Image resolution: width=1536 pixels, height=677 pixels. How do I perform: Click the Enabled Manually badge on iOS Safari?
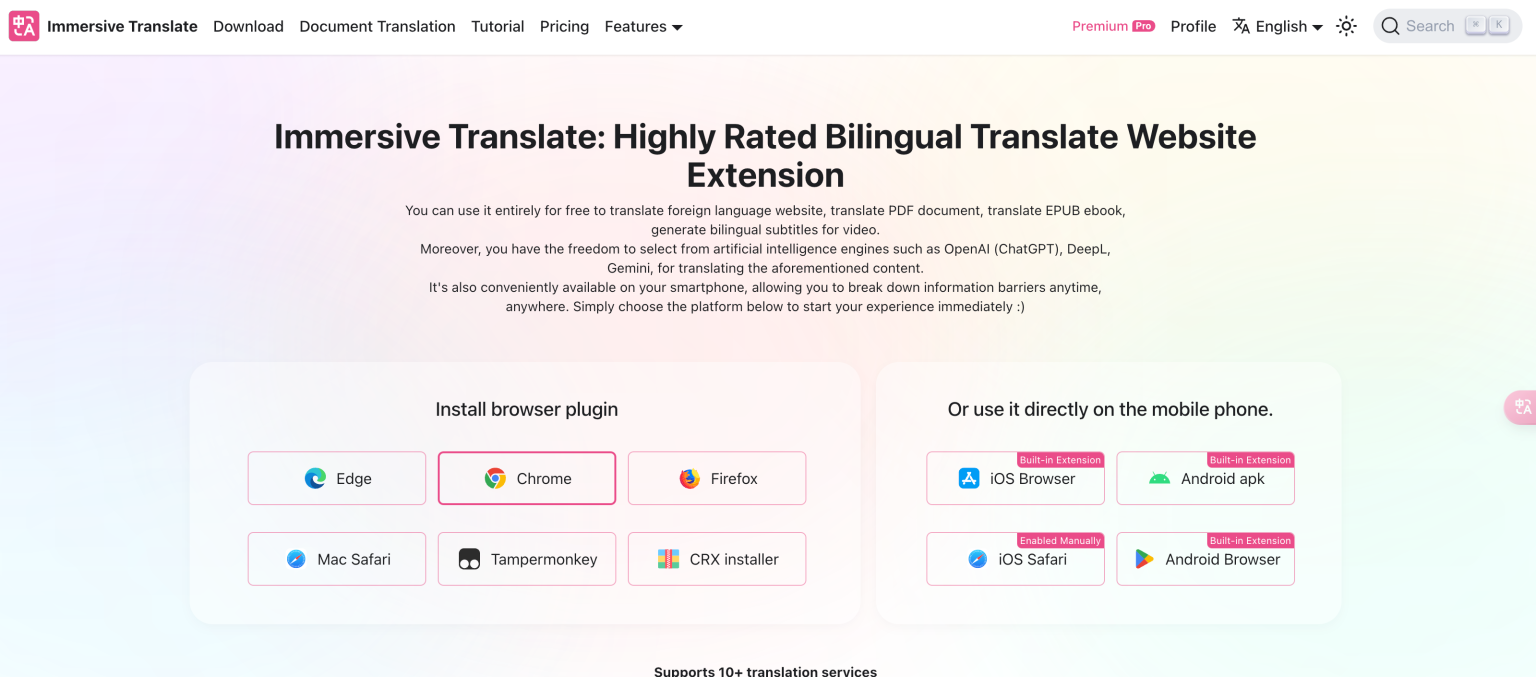pos(1060,540)
